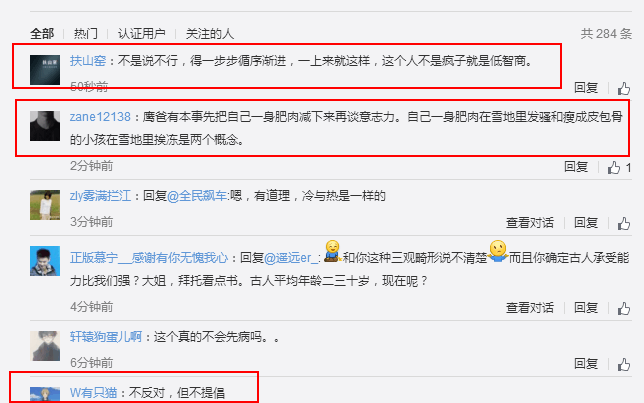Open 轩辕狗蛋儿啊's profile name link
Screen dimensions: 644x403
[106, 337]
